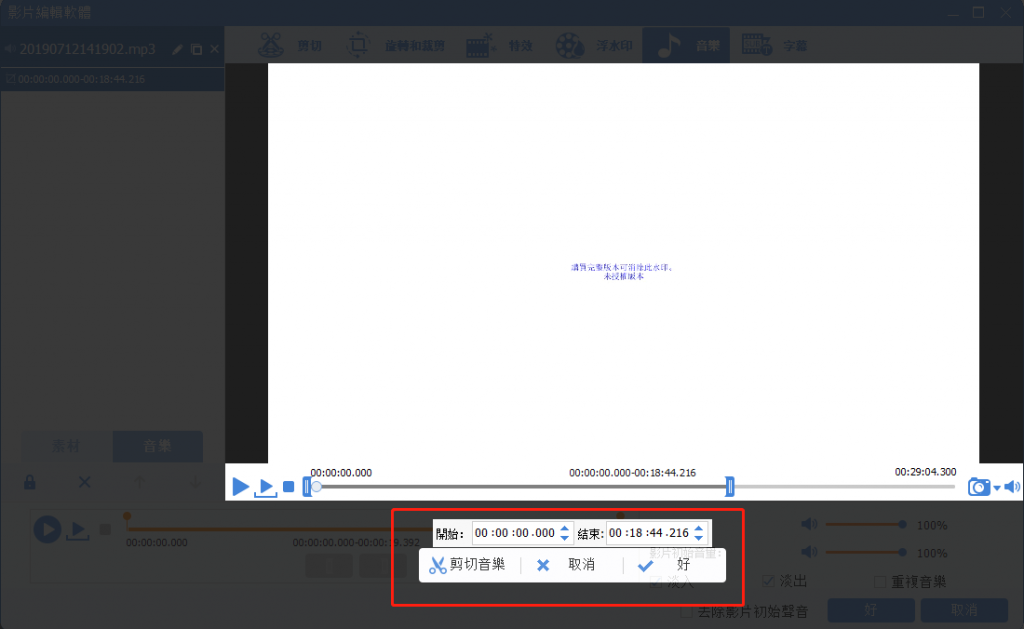Click the start marker on the music timeline
Screen dimensions: 1024x629
click(x=127, y=516)
